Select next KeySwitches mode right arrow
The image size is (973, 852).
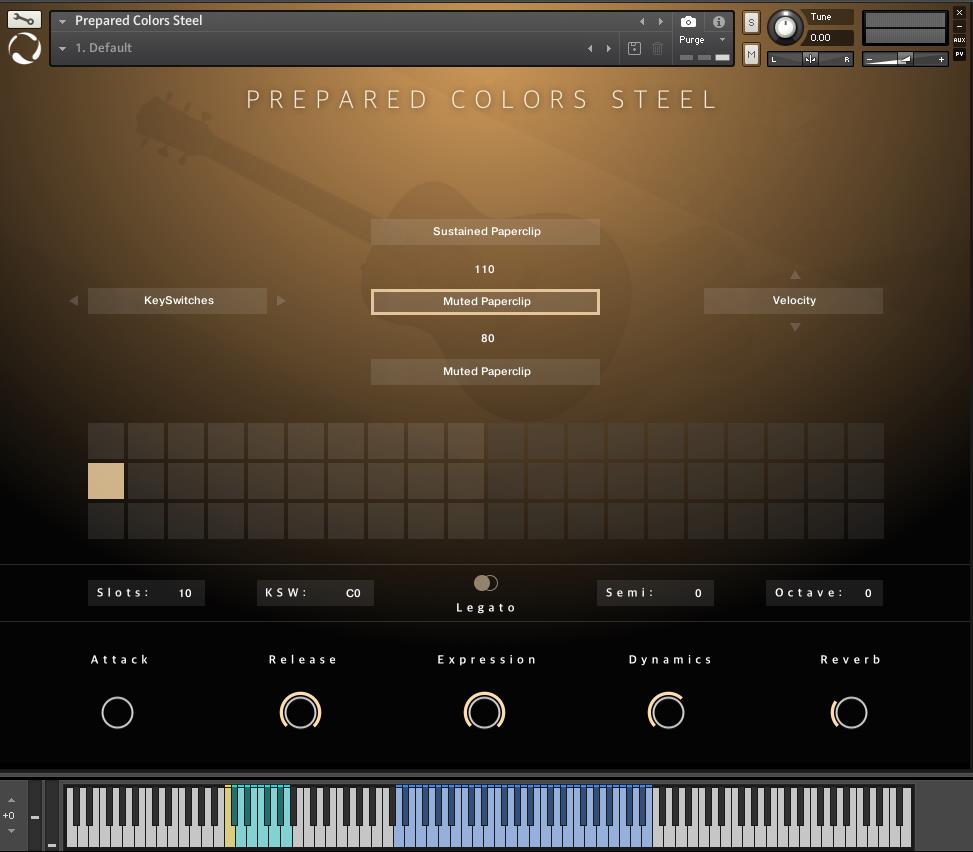pos(281,300)
